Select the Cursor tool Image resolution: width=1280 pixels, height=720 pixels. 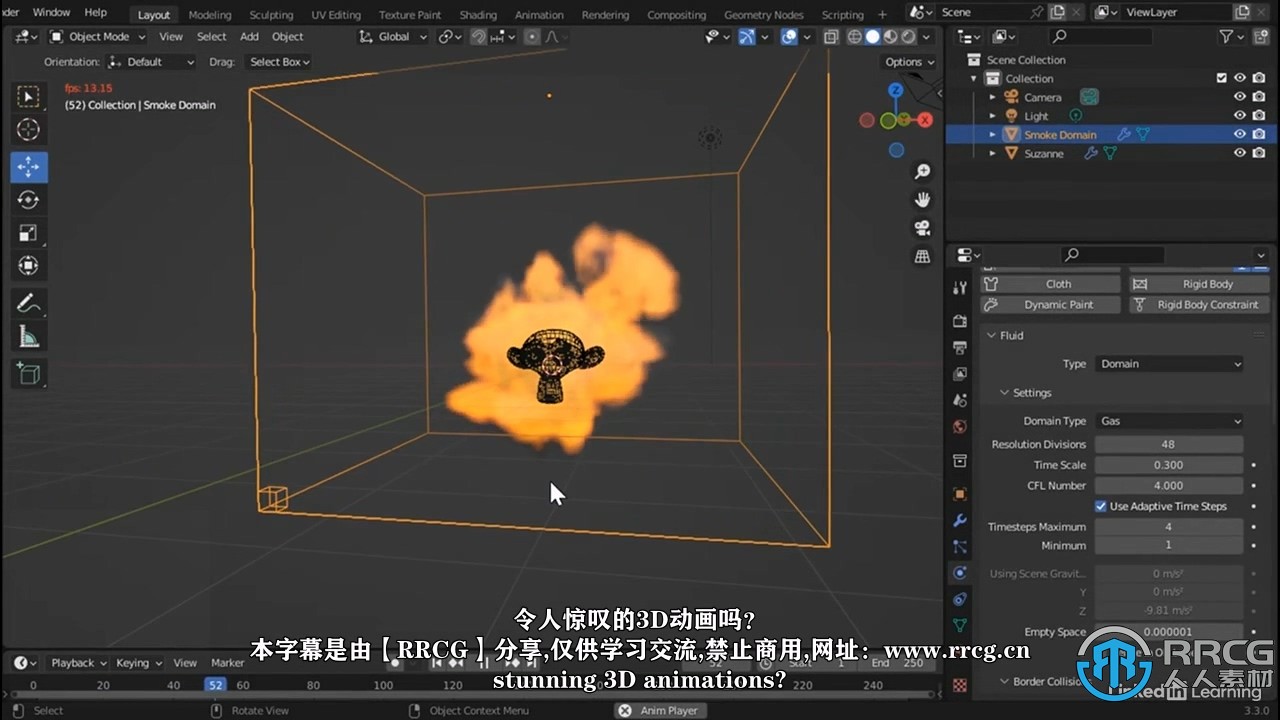[29, 130]
